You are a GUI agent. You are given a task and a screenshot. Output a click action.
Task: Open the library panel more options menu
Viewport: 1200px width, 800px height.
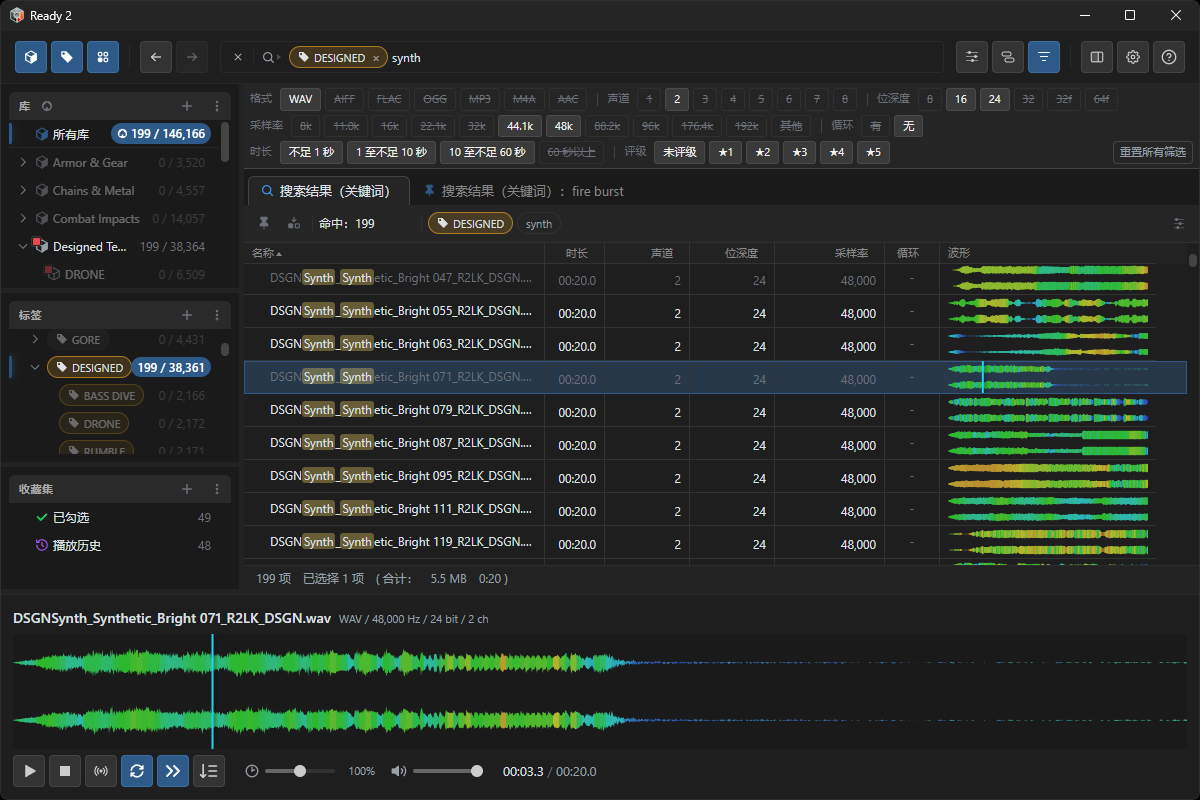click(x=217, y=106)
